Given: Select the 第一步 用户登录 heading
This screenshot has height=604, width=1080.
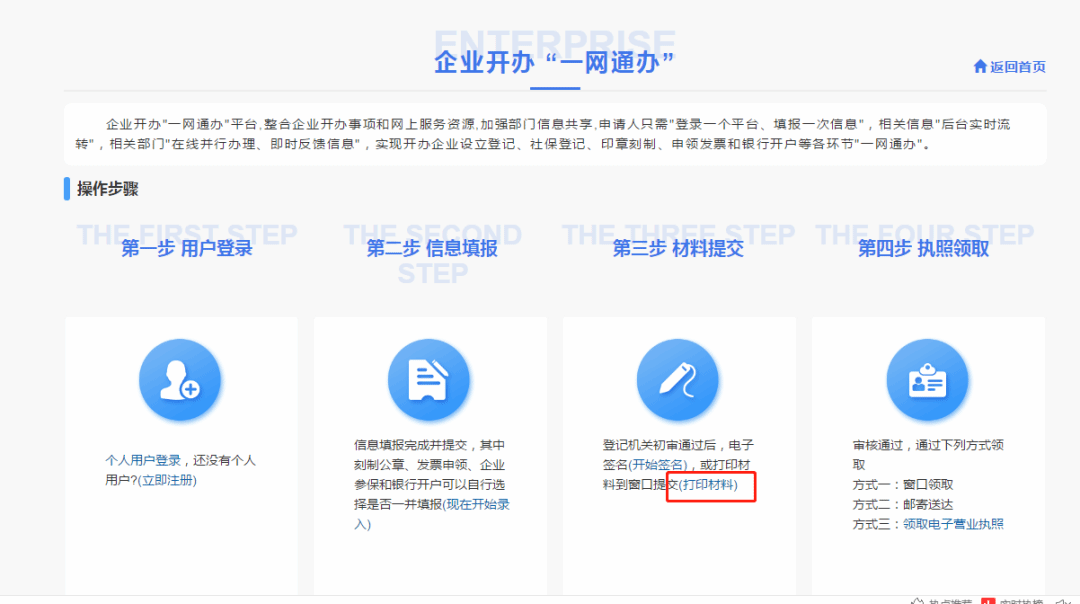Looking at the screenshot, I should coord(187,249).
